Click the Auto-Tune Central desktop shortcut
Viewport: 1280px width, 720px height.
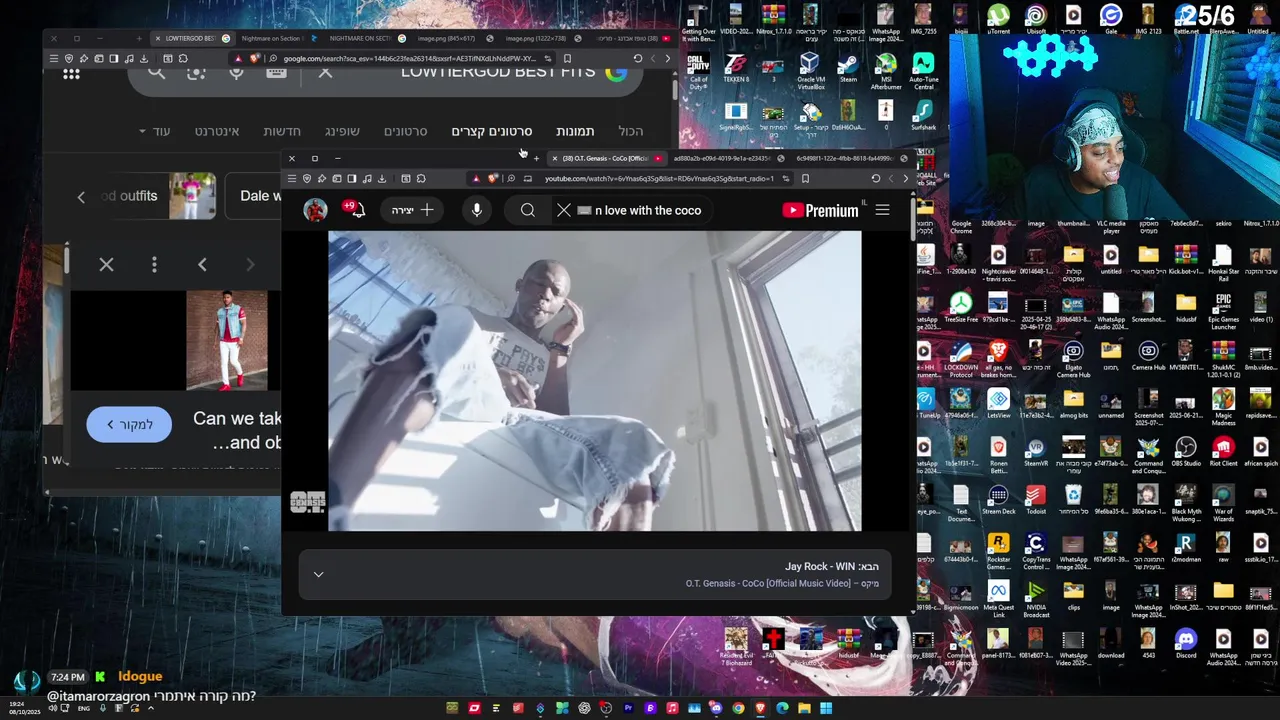(x=923, y=71)
